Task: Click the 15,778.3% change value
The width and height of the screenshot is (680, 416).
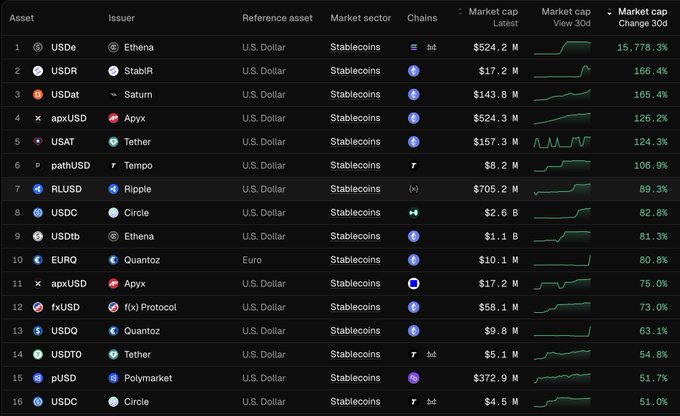Action: (642, 47)
